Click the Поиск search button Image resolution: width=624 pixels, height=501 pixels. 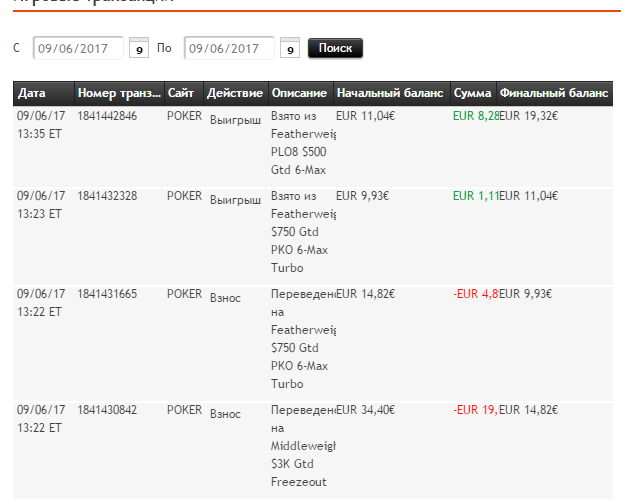click(x=335, y=48)
